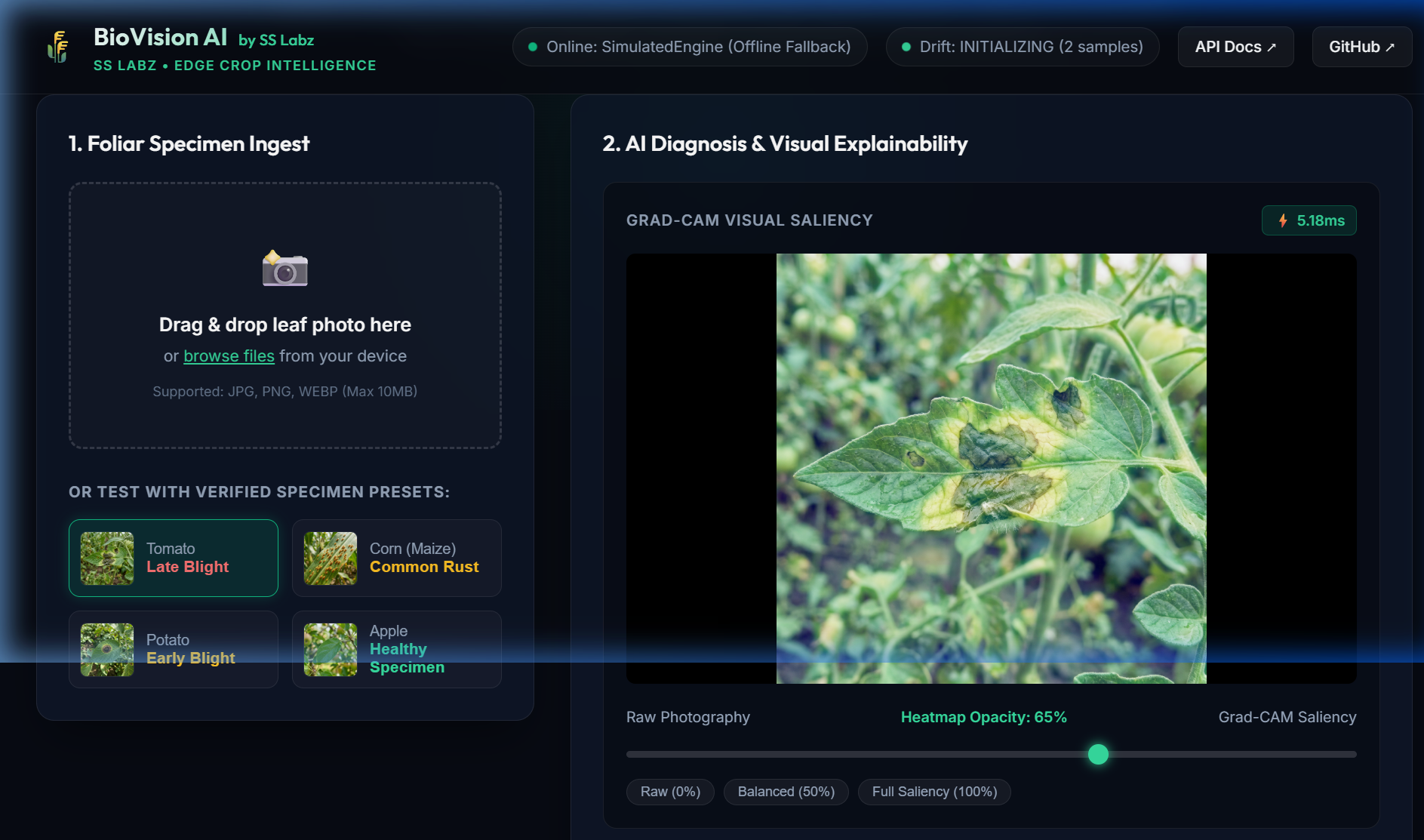Click 'OR TEST WITH VERIFIED SPECIMEN PRESETS:' label
The image size is (1424, 840).
coord(259,492)
